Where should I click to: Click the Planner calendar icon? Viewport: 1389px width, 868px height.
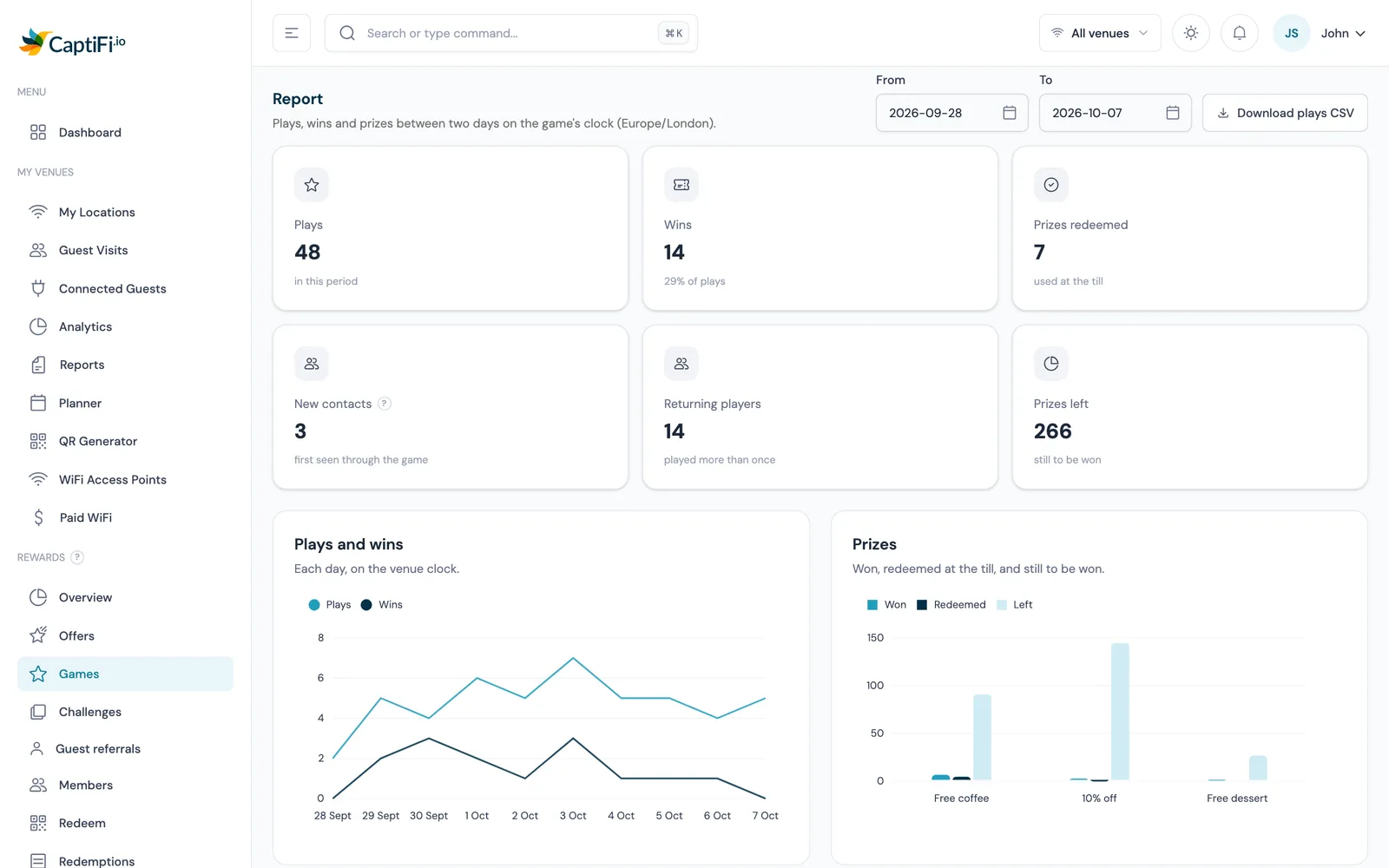[x=38, y=403]
